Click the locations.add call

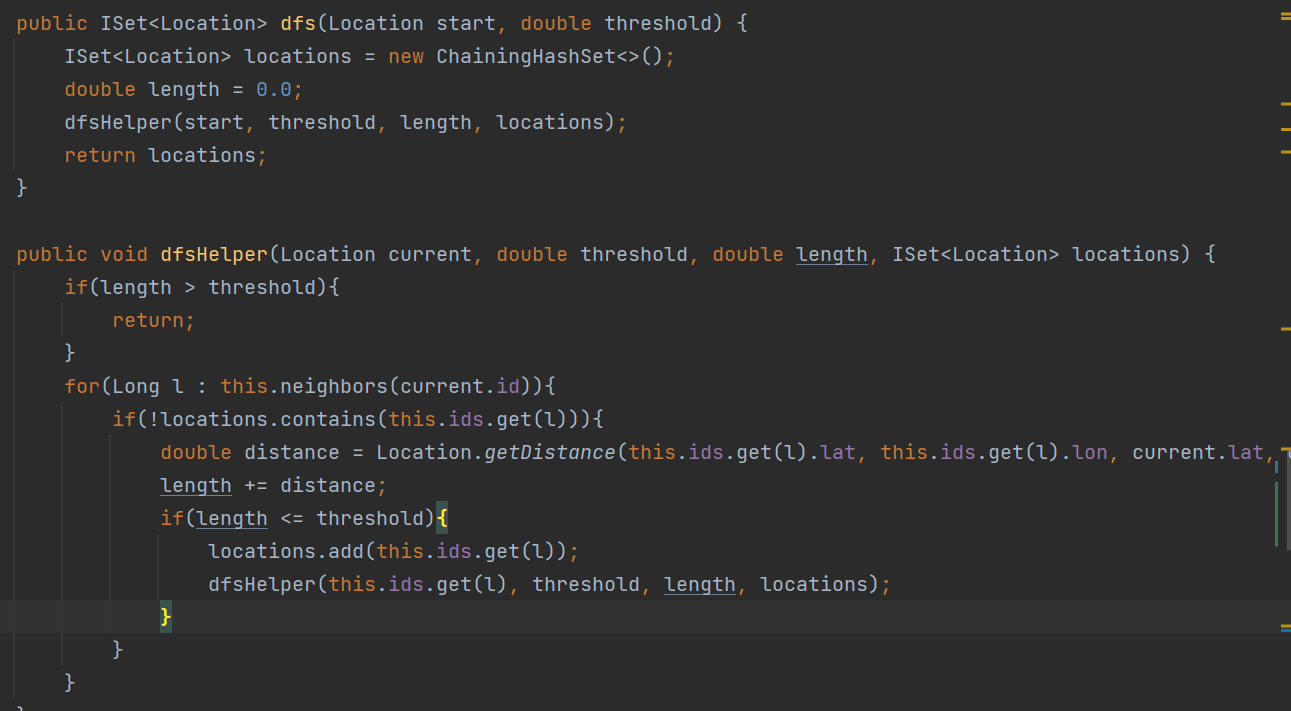click(x=270, y=551)
